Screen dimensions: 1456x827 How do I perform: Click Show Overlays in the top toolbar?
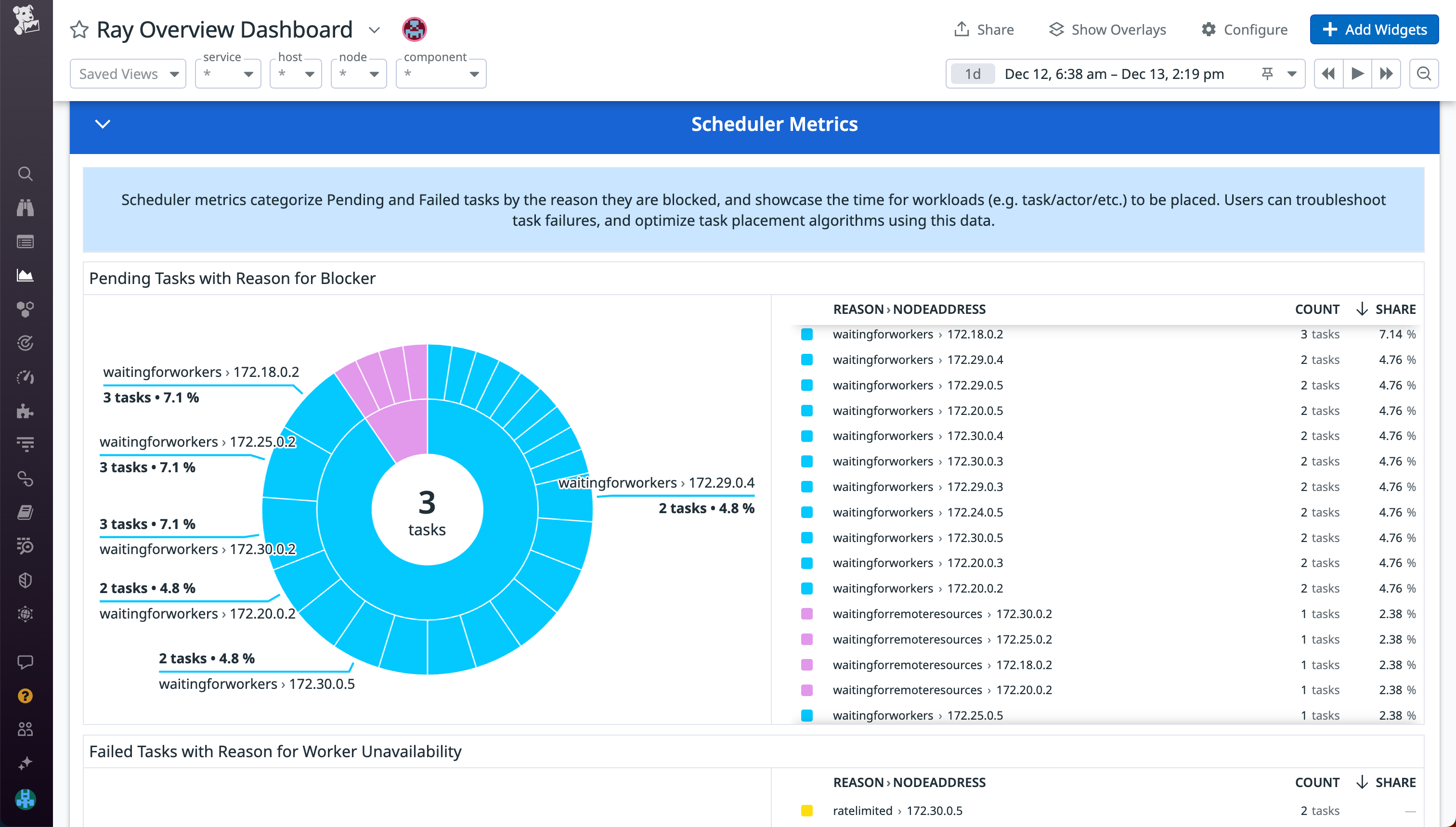(x=1106, y=29)
